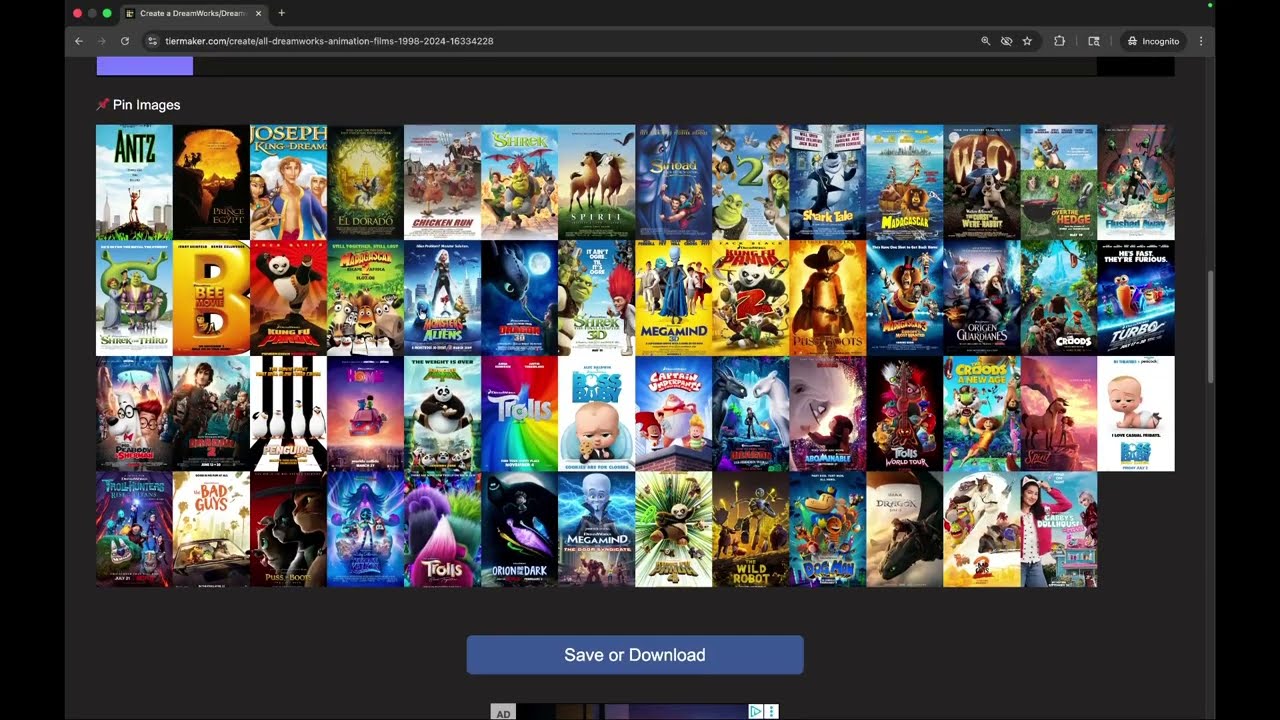Select The Croods poster
The image size is (1280, 720).
[1058, 298]
